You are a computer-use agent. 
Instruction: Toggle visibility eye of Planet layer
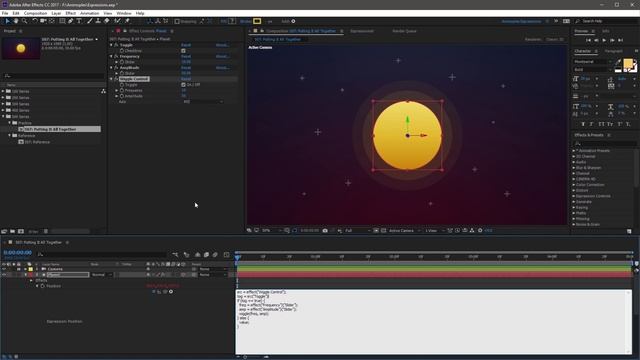[4, 275]
